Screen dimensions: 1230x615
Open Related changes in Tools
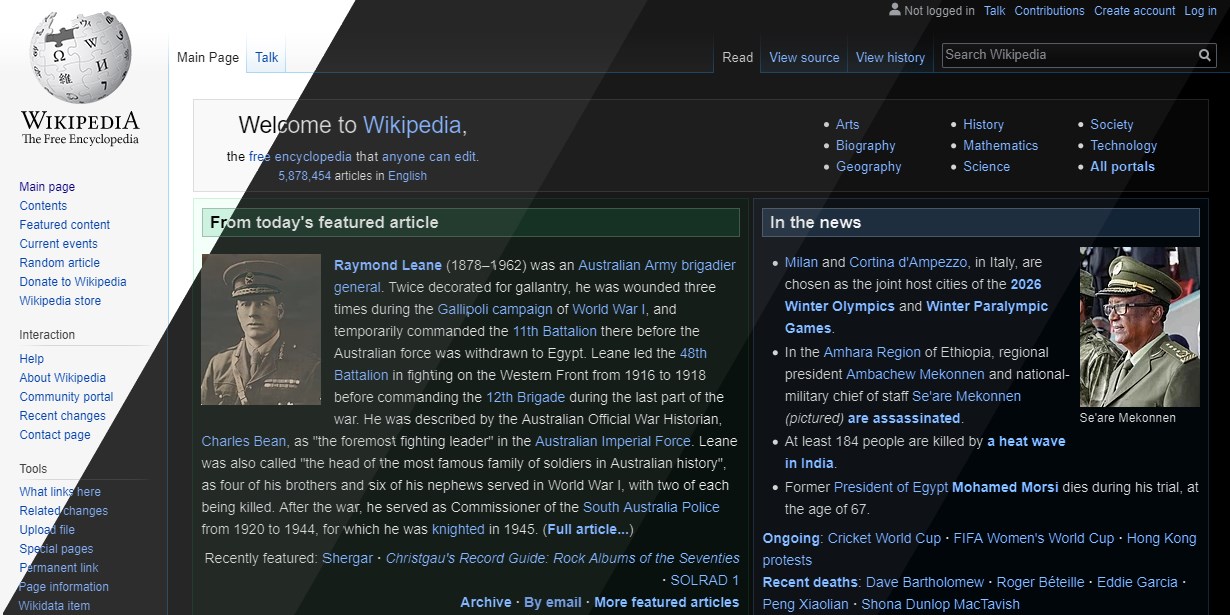(x=64, y=511)
